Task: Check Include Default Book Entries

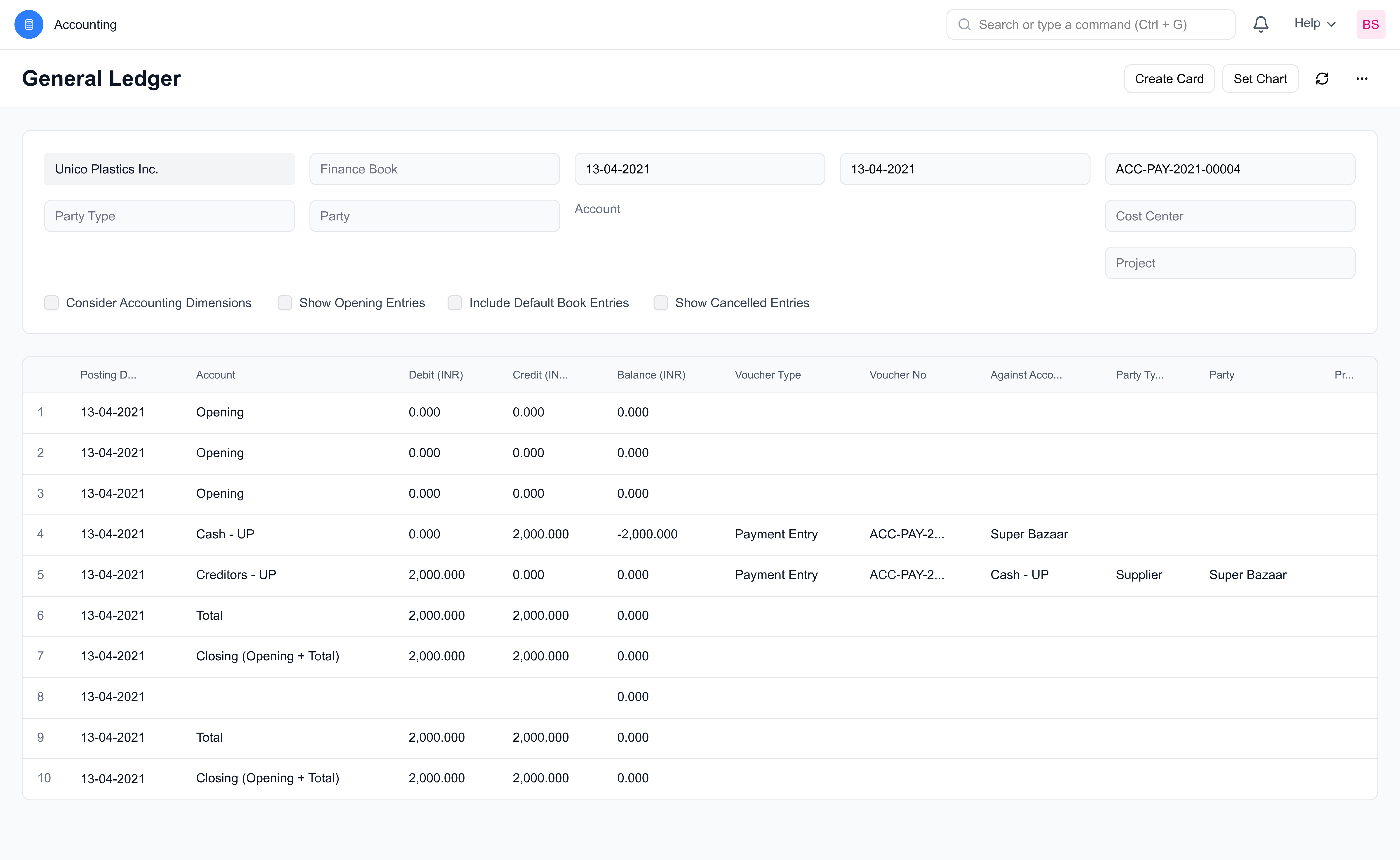Action: [x=455, y=303]
